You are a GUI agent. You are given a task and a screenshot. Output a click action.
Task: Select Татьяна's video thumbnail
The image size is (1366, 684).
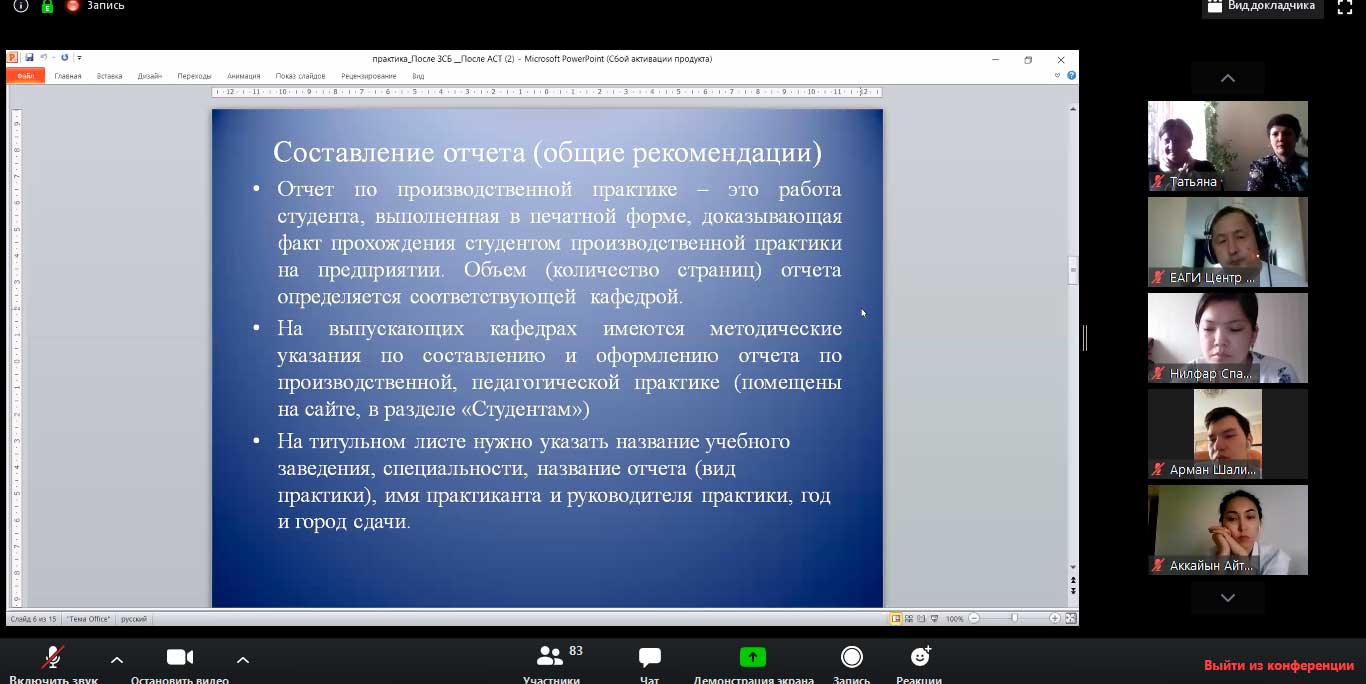1227,146
